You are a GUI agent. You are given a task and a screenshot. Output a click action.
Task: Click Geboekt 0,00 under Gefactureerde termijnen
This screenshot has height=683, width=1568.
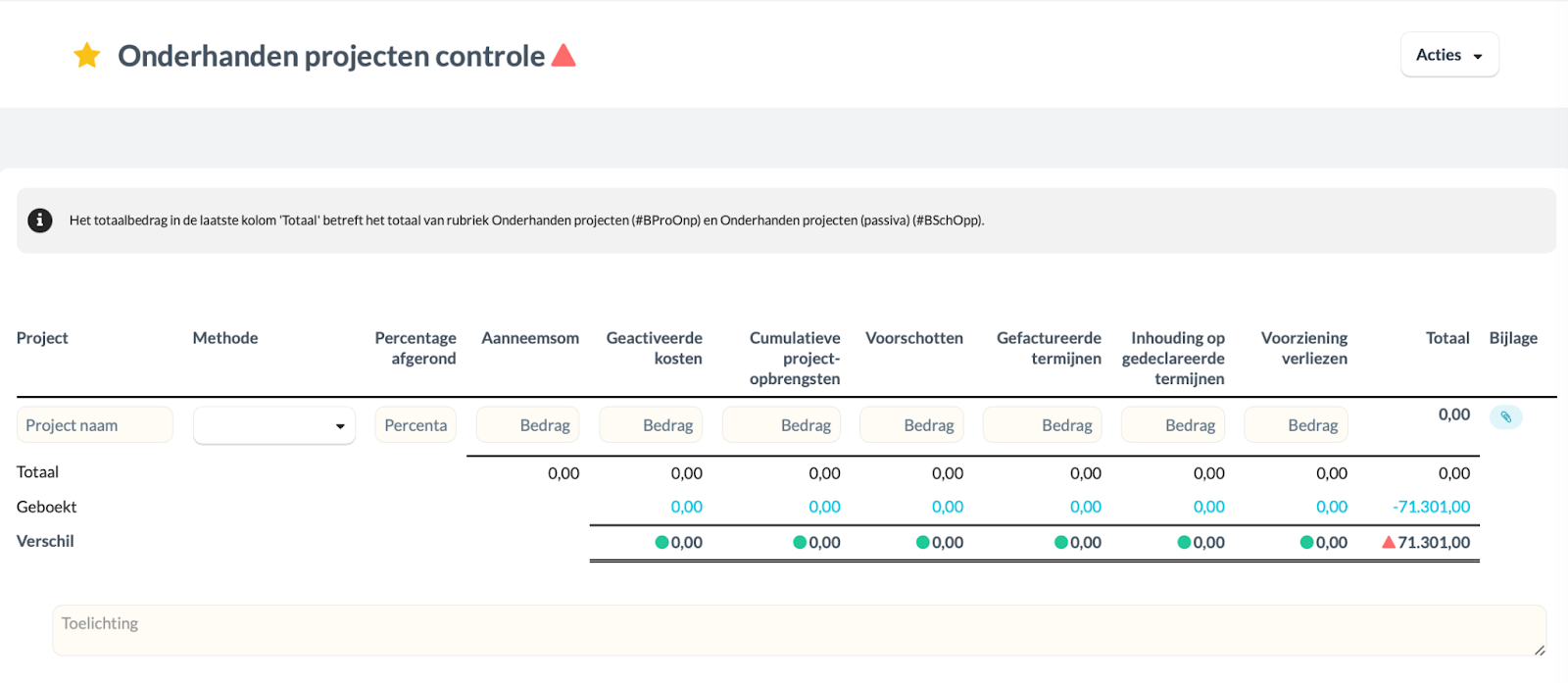coord(1085,507)
